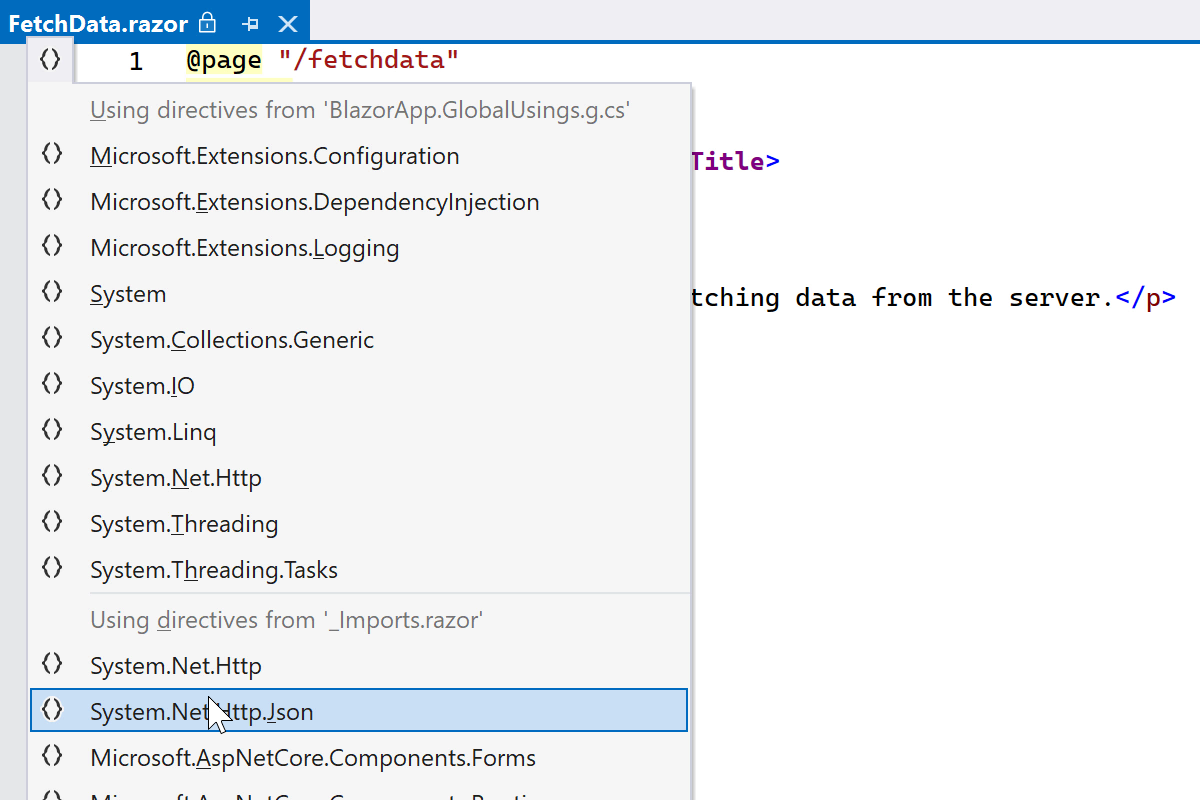Click the icon next to System.IO
The width and height of the screenshot is (1200, 800).
point(52,384)
